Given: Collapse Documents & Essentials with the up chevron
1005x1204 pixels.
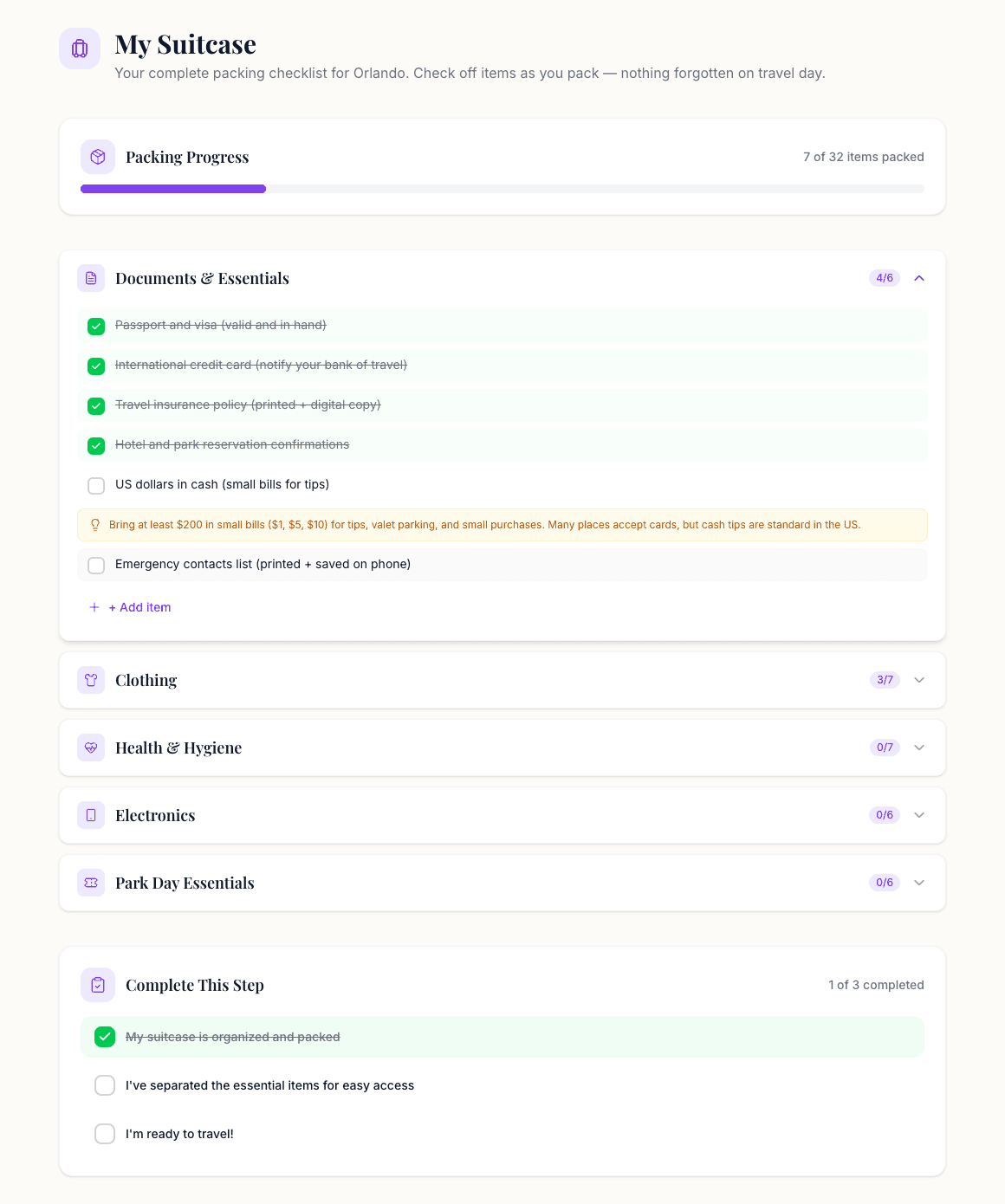Looking at the screenshot, I should coord(919,278).
